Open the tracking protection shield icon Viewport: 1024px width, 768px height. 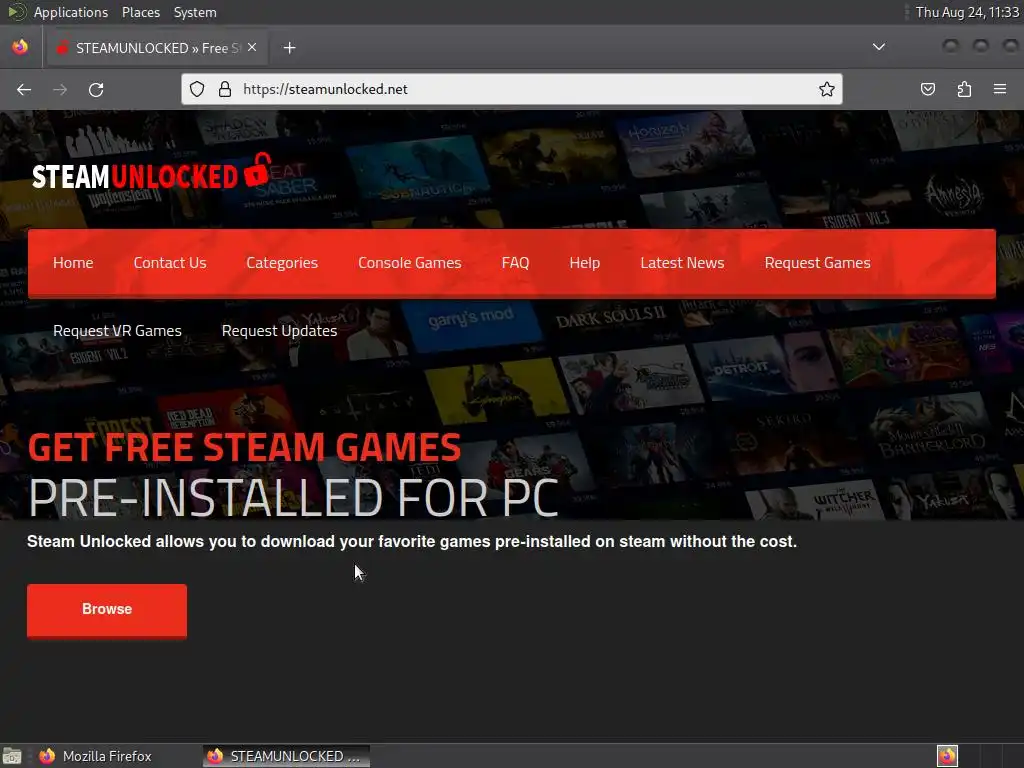(x=197, y=89)
